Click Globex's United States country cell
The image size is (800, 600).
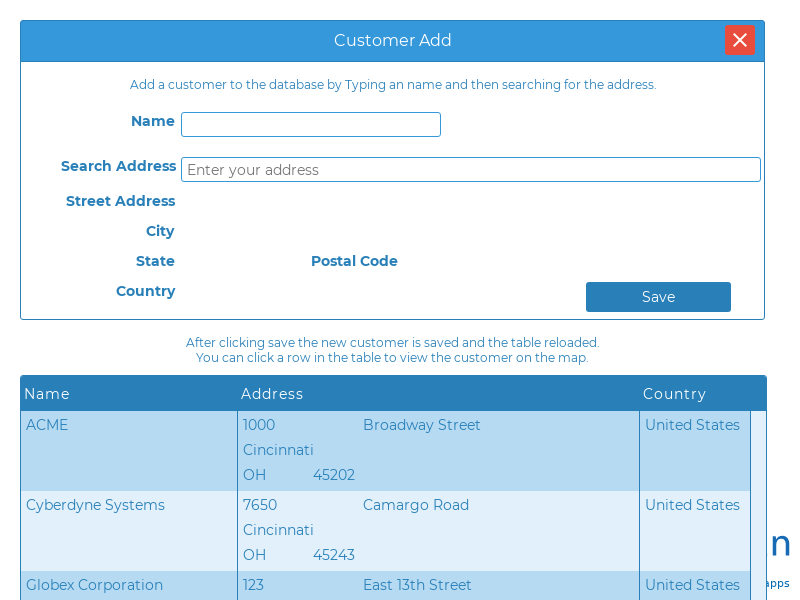692,585
